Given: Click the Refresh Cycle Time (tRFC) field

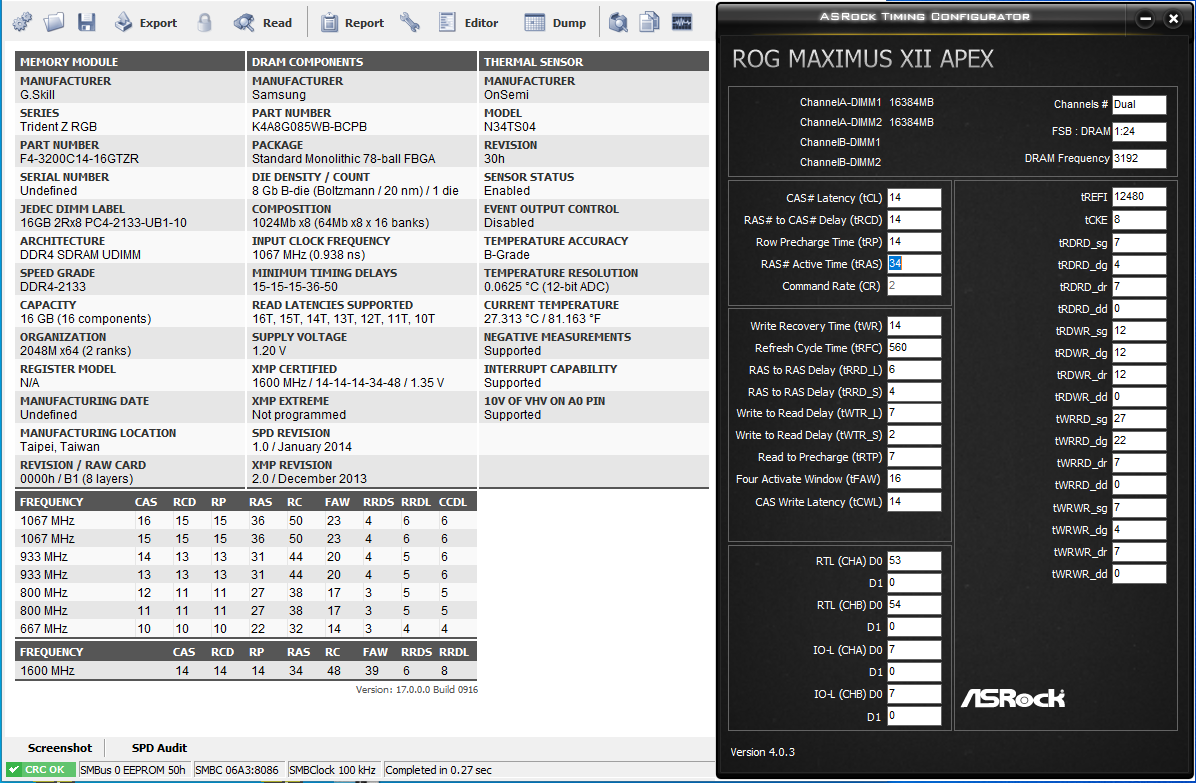Looking at the screenshot, I should pos(914,348).
